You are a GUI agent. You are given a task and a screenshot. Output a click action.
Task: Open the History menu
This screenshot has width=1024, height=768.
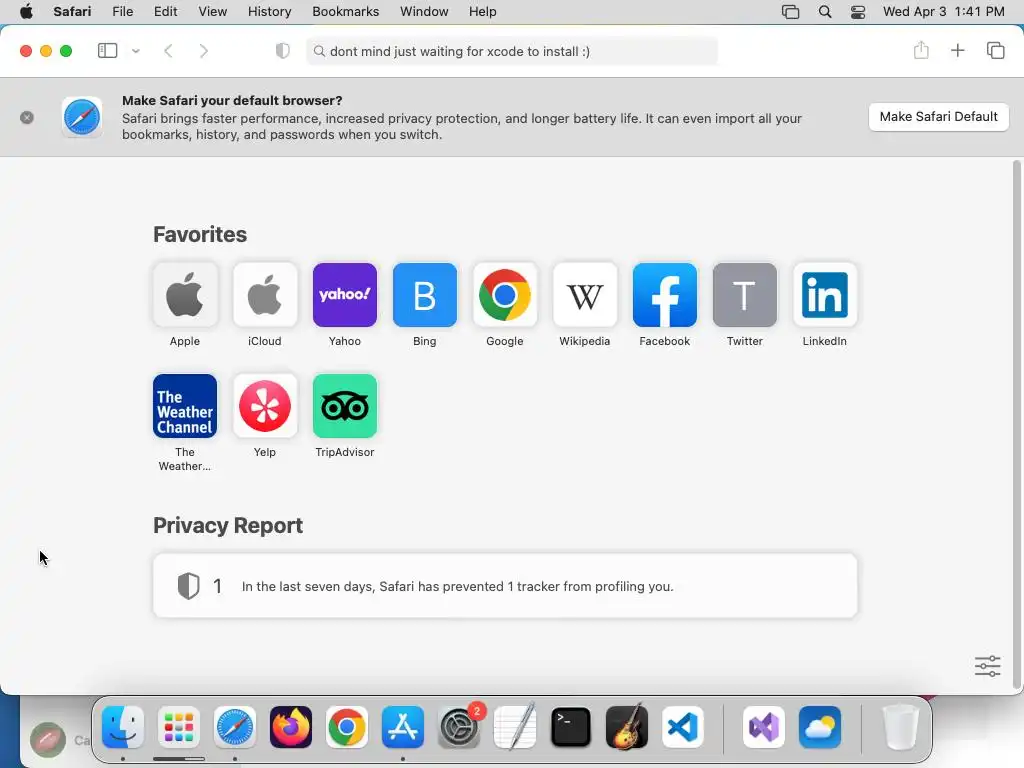click(x=270, y=12)
